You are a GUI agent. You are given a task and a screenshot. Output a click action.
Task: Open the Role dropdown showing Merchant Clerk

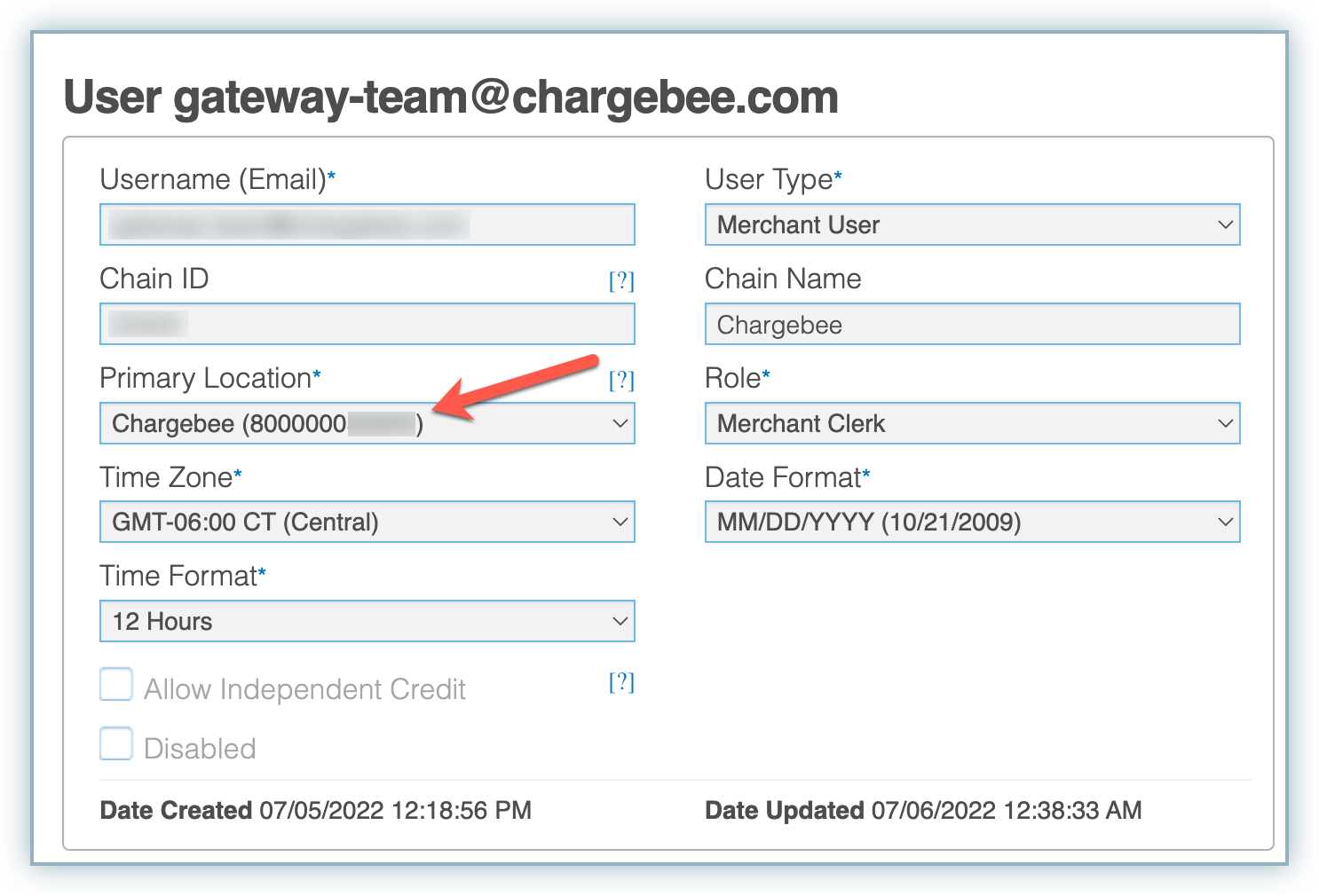click(x=972, y=424)
